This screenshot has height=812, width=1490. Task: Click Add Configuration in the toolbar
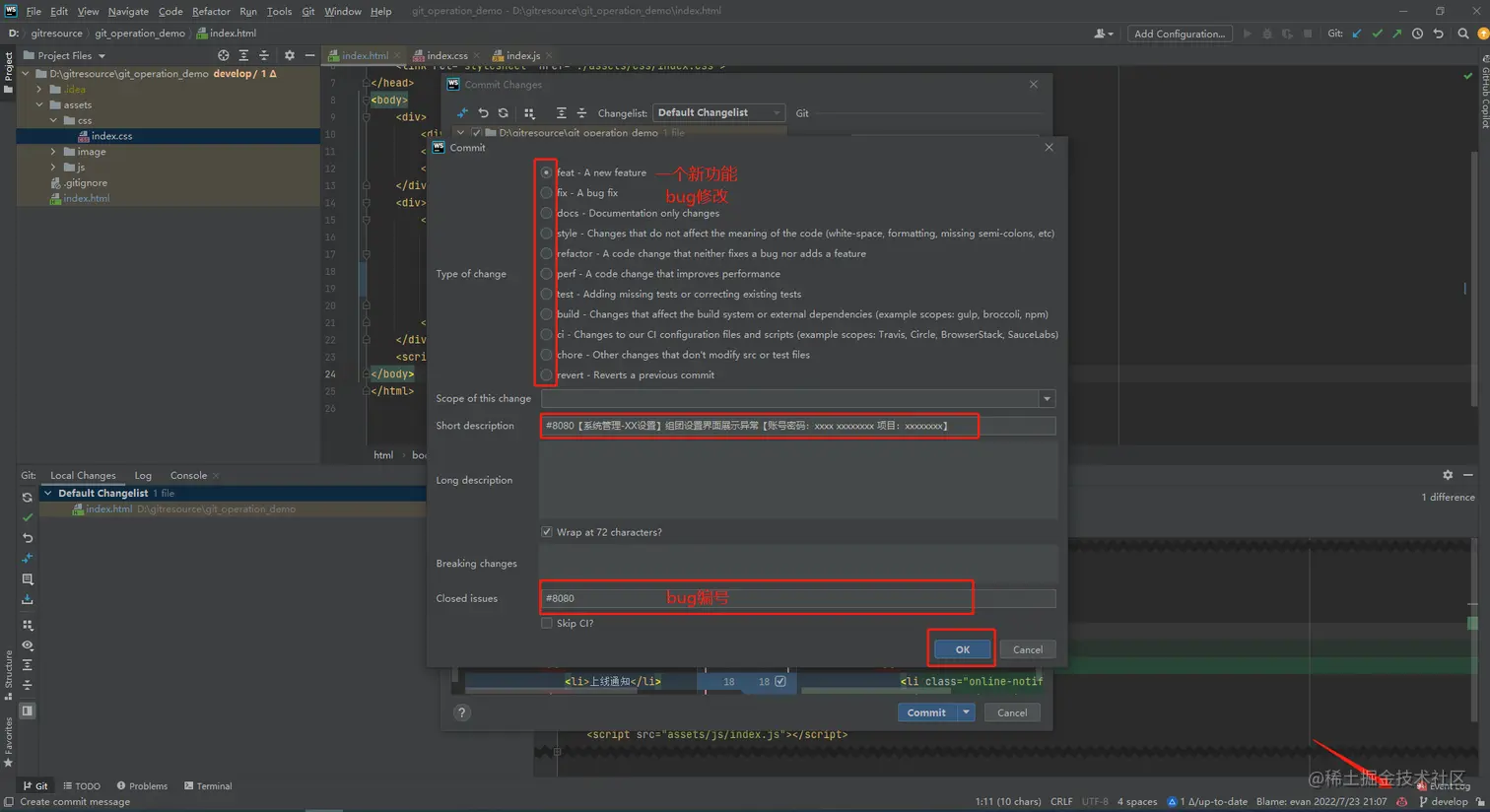pyautogui.click(x=1180, y=33)
